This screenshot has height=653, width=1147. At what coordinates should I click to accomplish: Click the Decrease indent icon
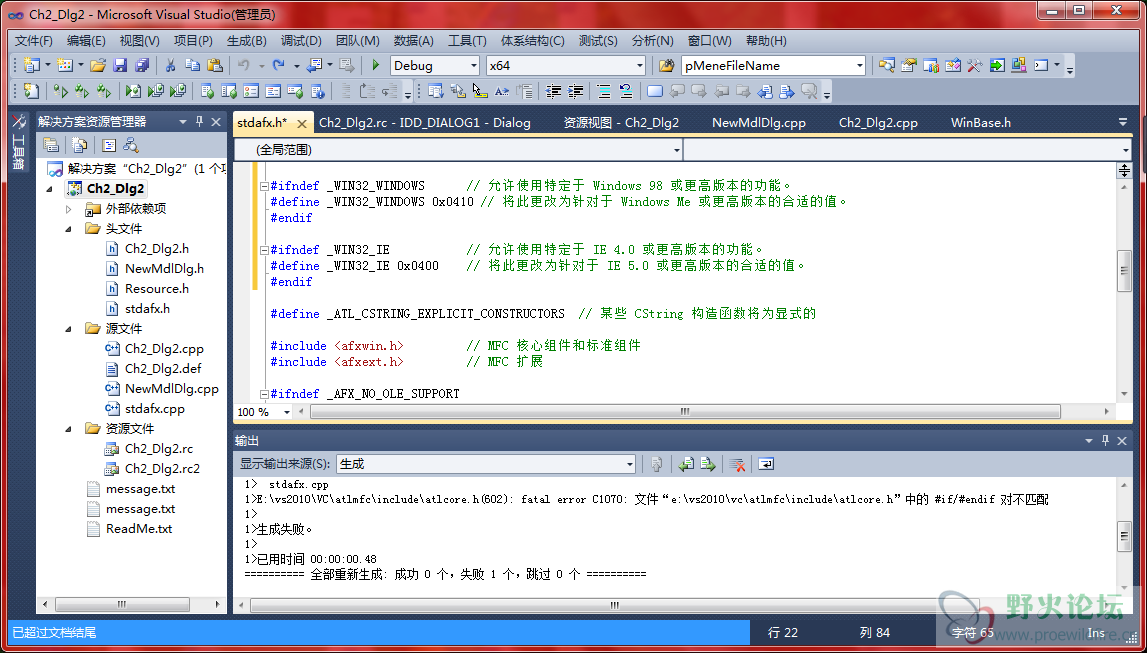click(553, 91)
